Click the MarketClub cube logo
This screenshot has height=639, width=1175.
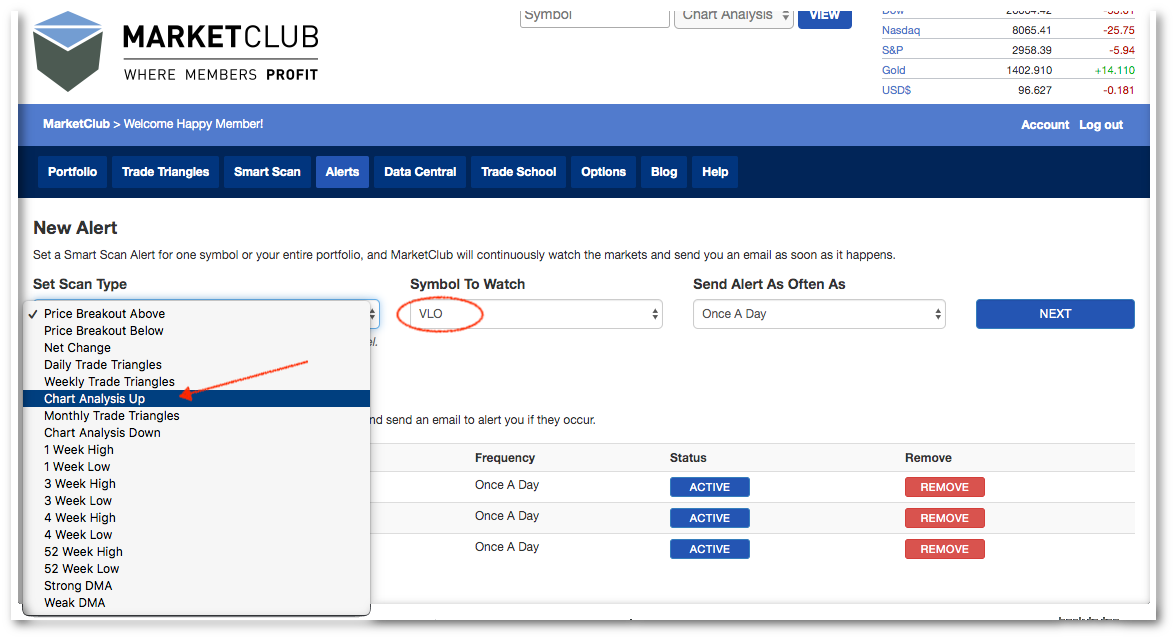pyautogui.click(x=68, y=51)
